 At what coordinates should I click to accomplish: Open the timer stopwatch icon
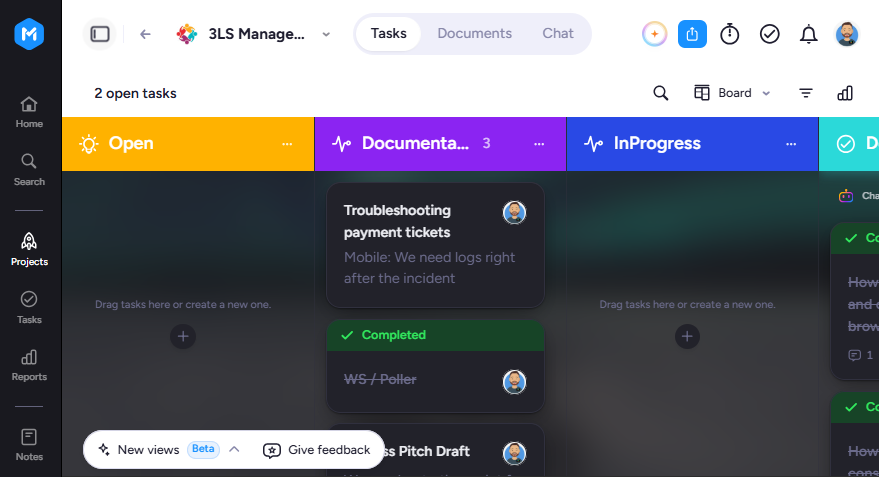(x=729, y=34)
